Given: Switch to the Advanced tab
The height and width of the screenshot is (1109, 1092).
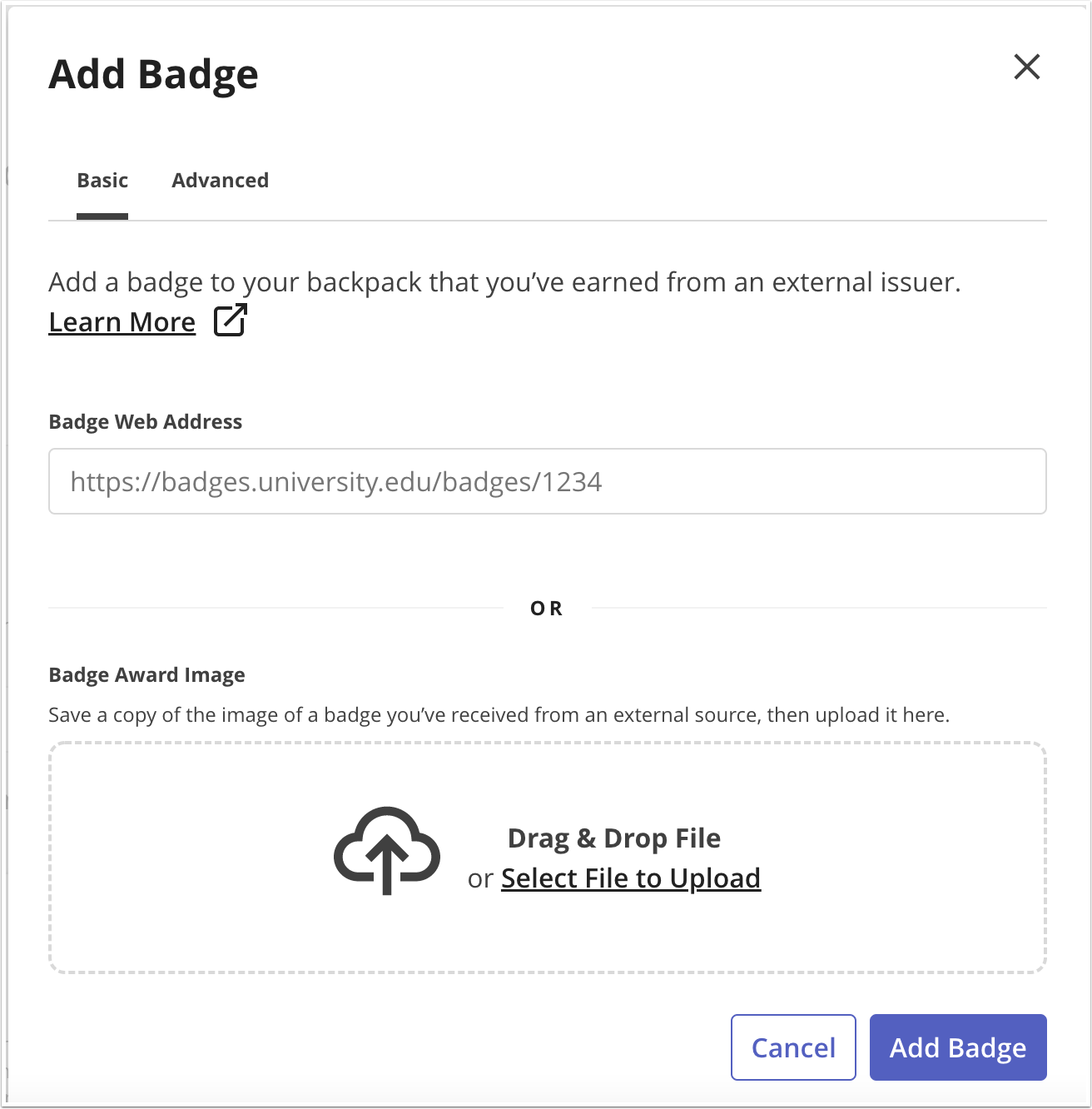Looking at the screenshot, I should point(220,180).
